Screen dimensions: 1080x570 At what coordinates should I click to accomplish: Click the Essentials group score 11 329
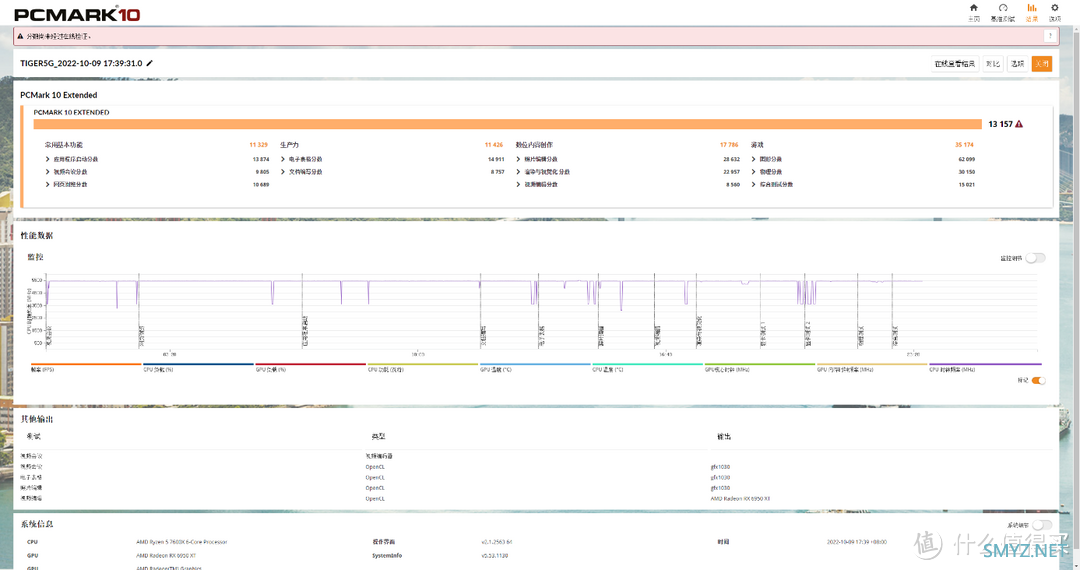(258, 145)
